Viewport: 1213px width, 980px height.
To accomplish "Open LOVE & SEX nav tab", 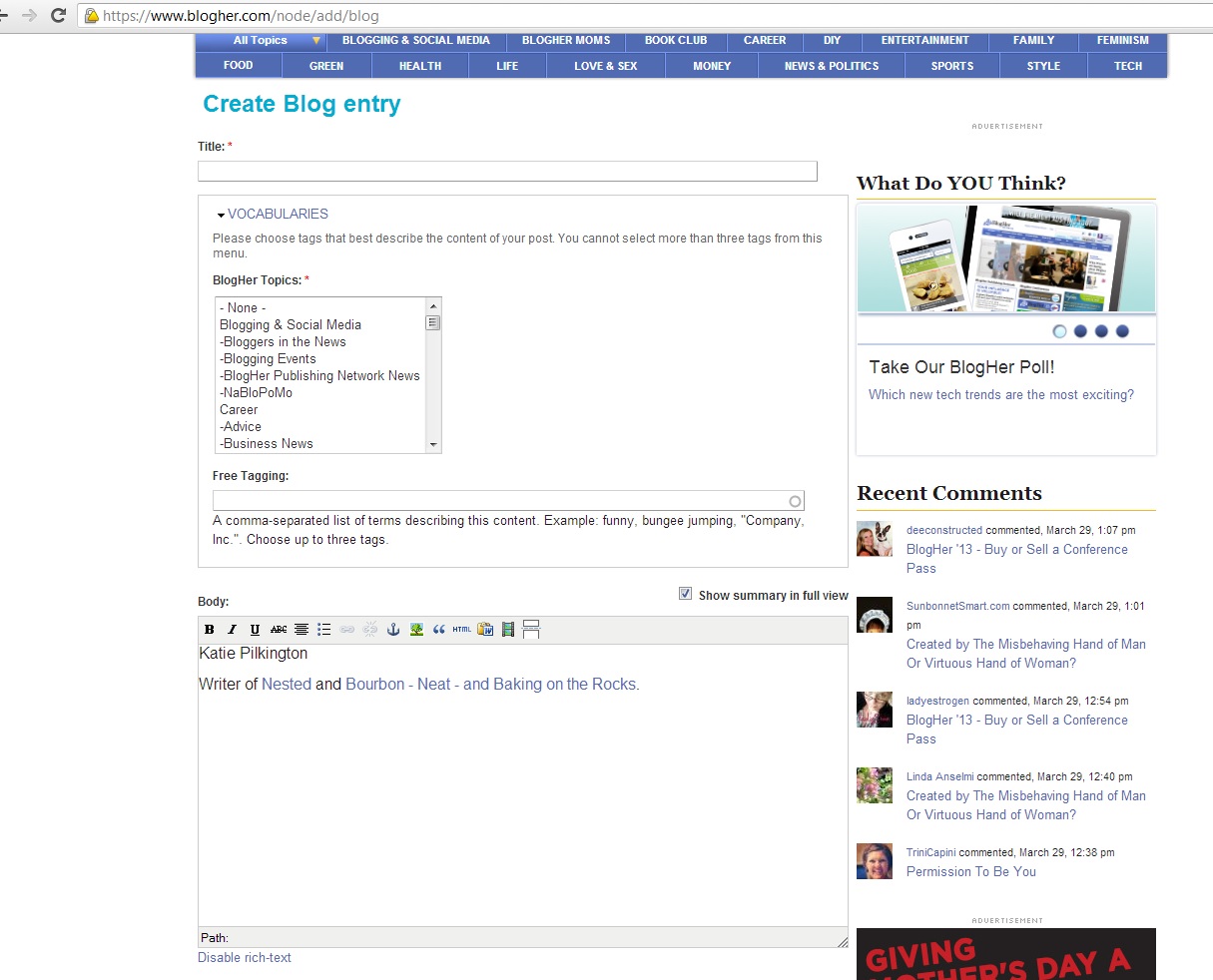I will 605,66.
